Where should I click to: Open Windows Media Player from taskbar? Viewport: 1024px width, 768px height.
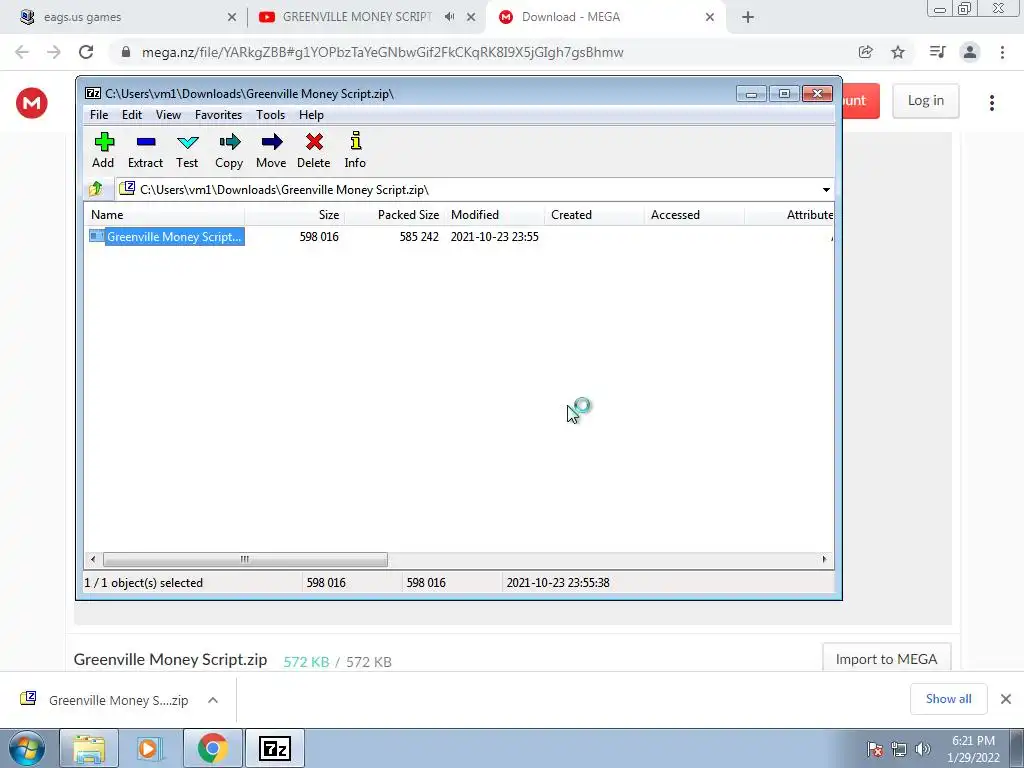click(x=149, y=748)
